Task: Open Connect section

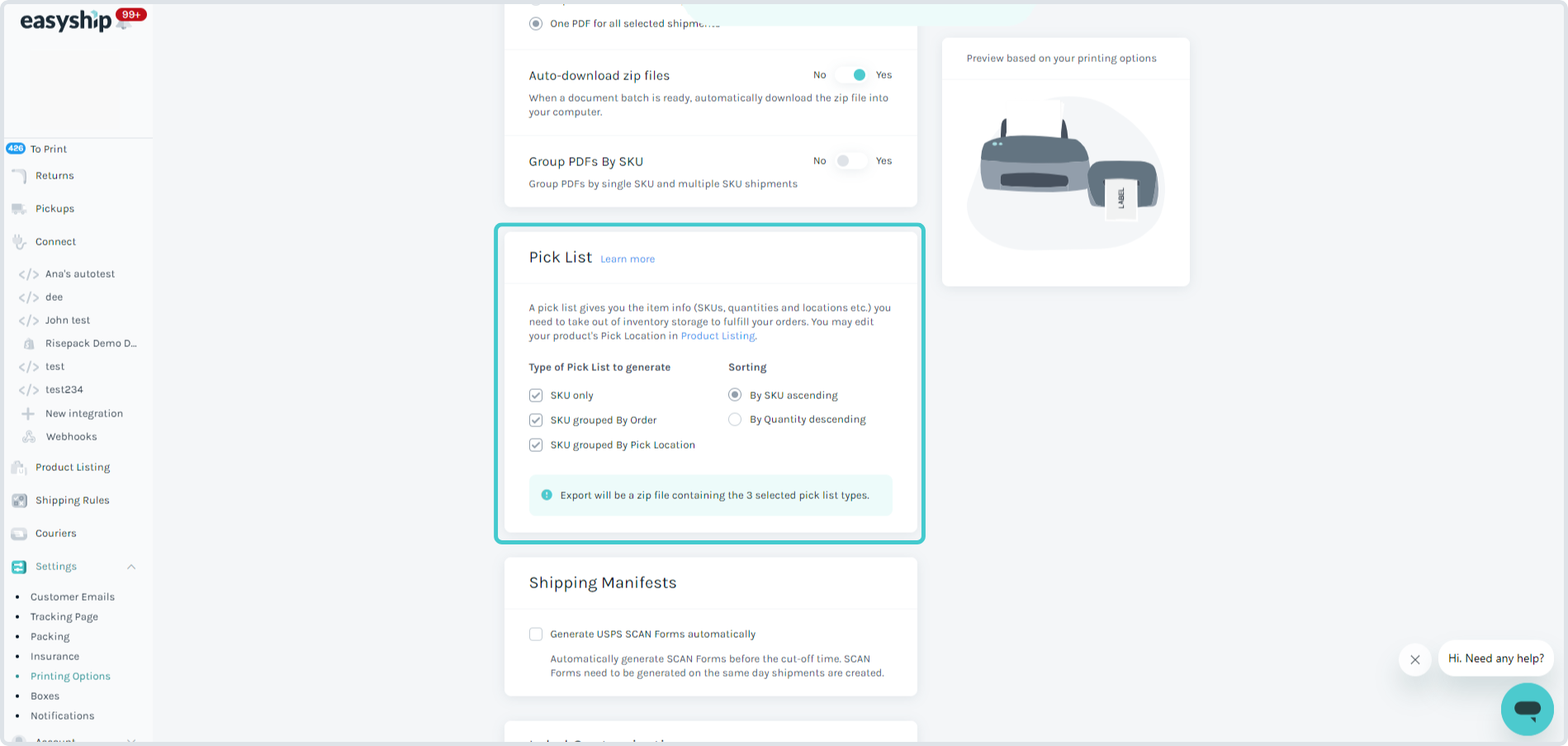Action: pyautogui.click(x=55, y=242)
